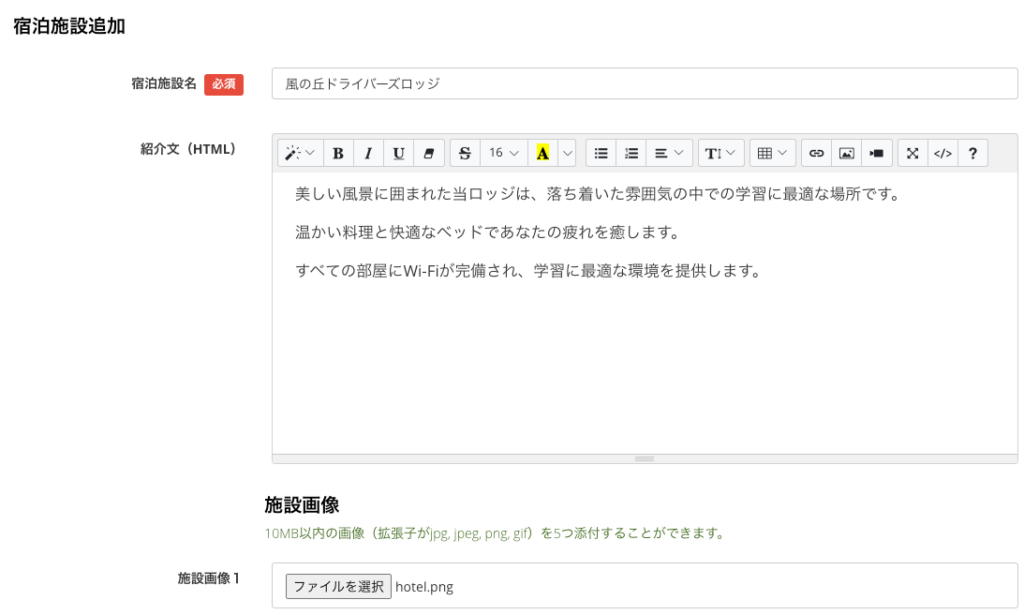This screenshot has width=1024, height=615.
Task: Insert a hyperlink via link icon
Action: tap(816, 153)
